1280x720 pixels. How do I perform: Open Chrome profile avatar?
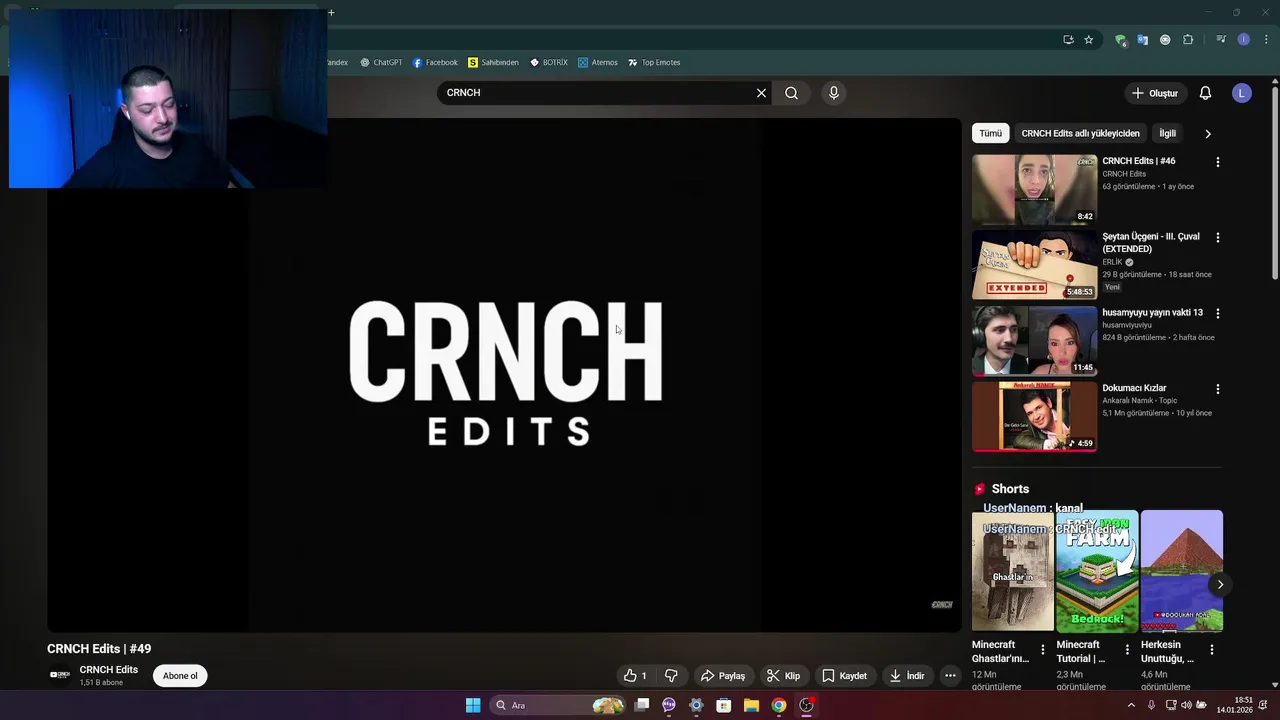pos(1244,40)
